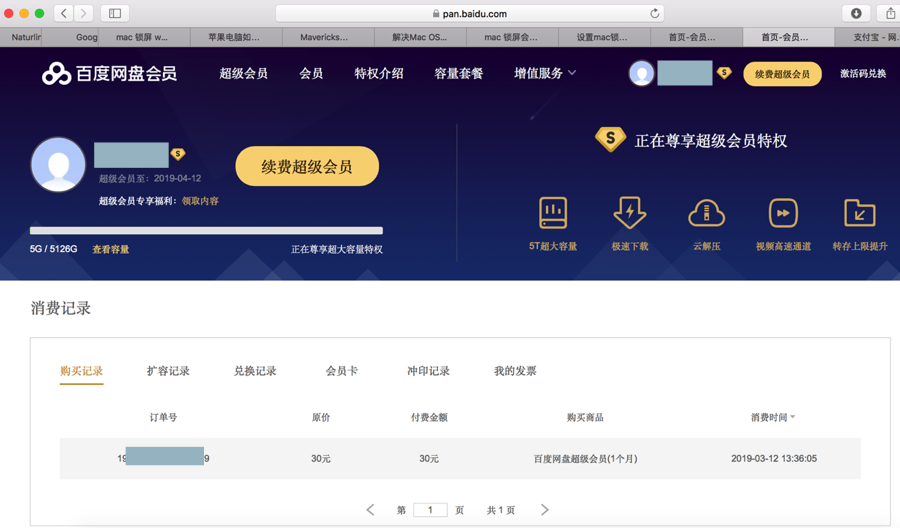Toggle the Safari sidebar button
Viewport: 900px width, 528px height.
115,13
